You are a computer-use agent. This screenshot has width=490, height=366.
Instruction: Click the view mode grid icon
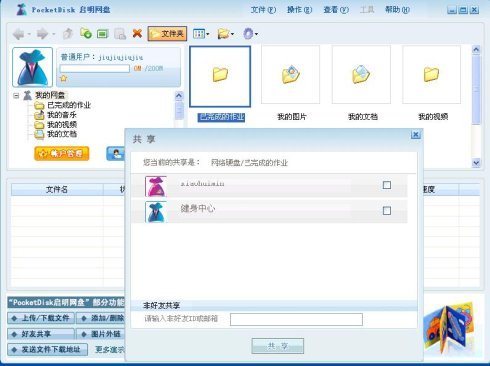pos(199,34)
